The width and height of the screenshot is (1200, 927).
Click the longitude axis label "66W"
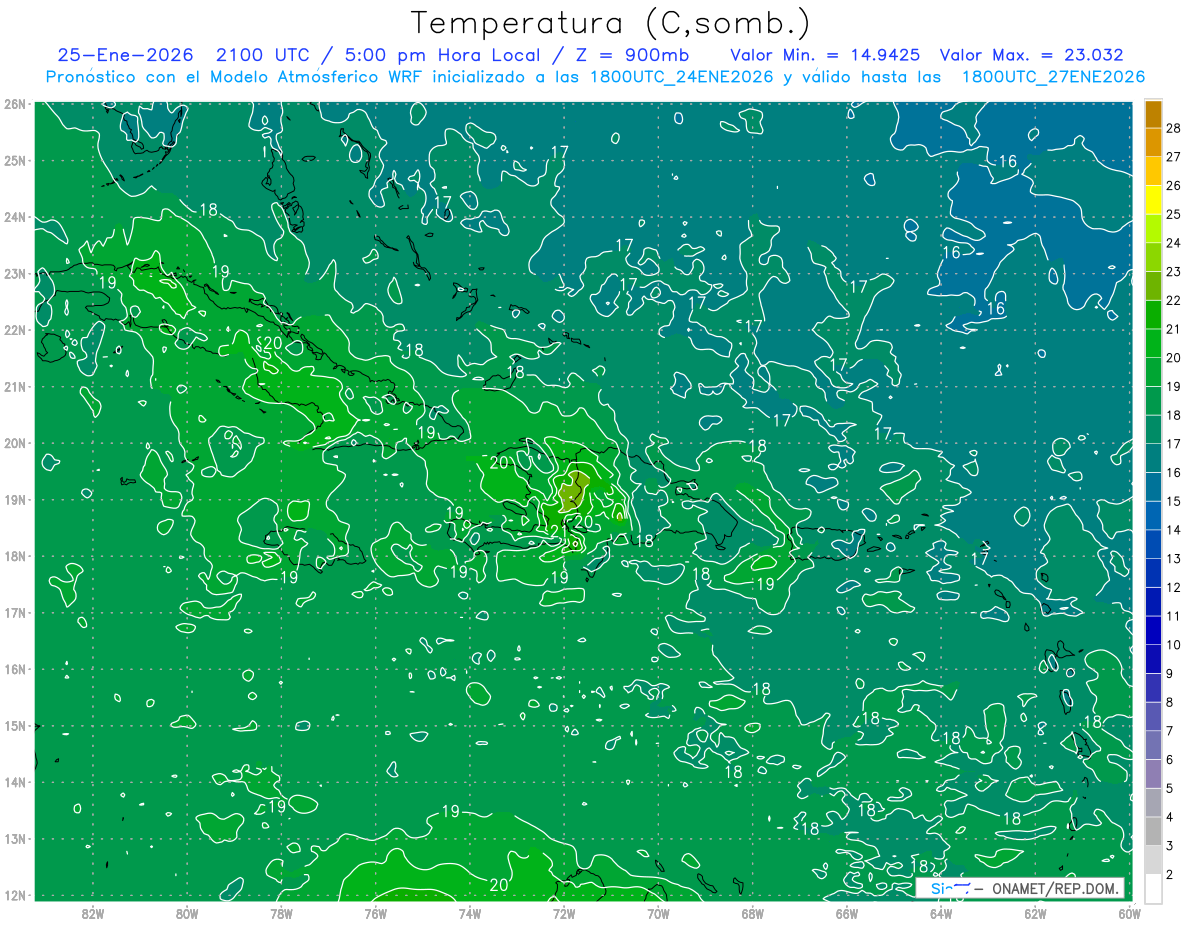847,913
